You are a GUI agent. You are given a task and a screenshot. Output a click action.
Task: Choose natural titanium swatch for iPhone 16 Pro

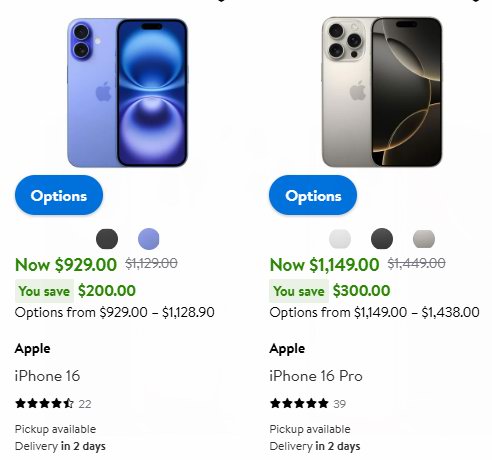(x=424, y=239)
